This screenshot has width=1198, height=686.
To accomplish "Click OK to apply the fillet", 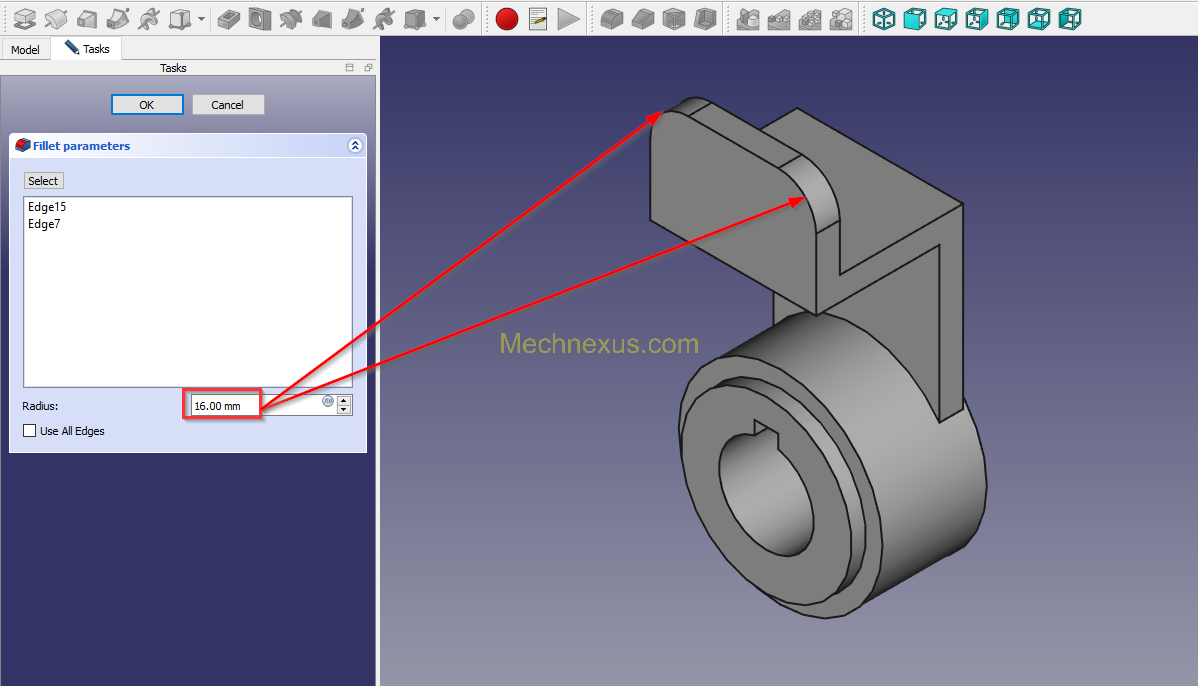I will click(147, 105).
